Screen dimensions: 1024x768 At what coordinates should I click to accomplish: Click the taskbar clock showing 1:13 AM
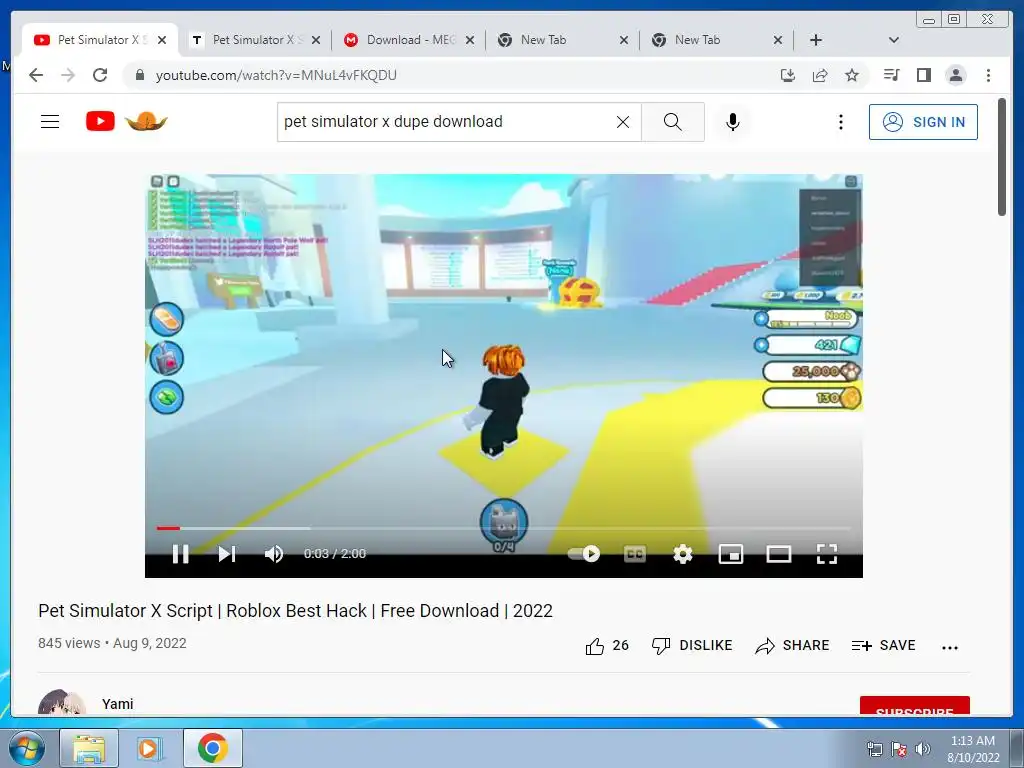coord(972,748)
